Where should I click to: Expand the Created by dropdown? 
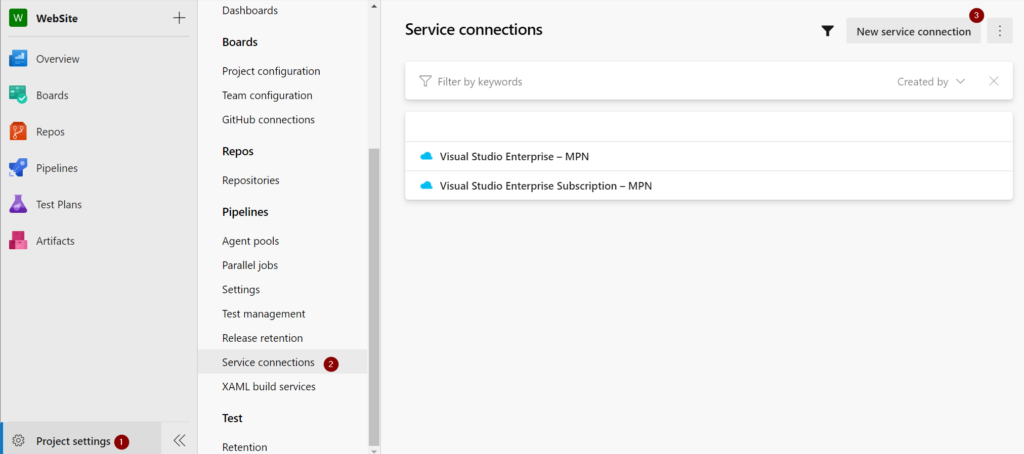(x=931, y=81)
